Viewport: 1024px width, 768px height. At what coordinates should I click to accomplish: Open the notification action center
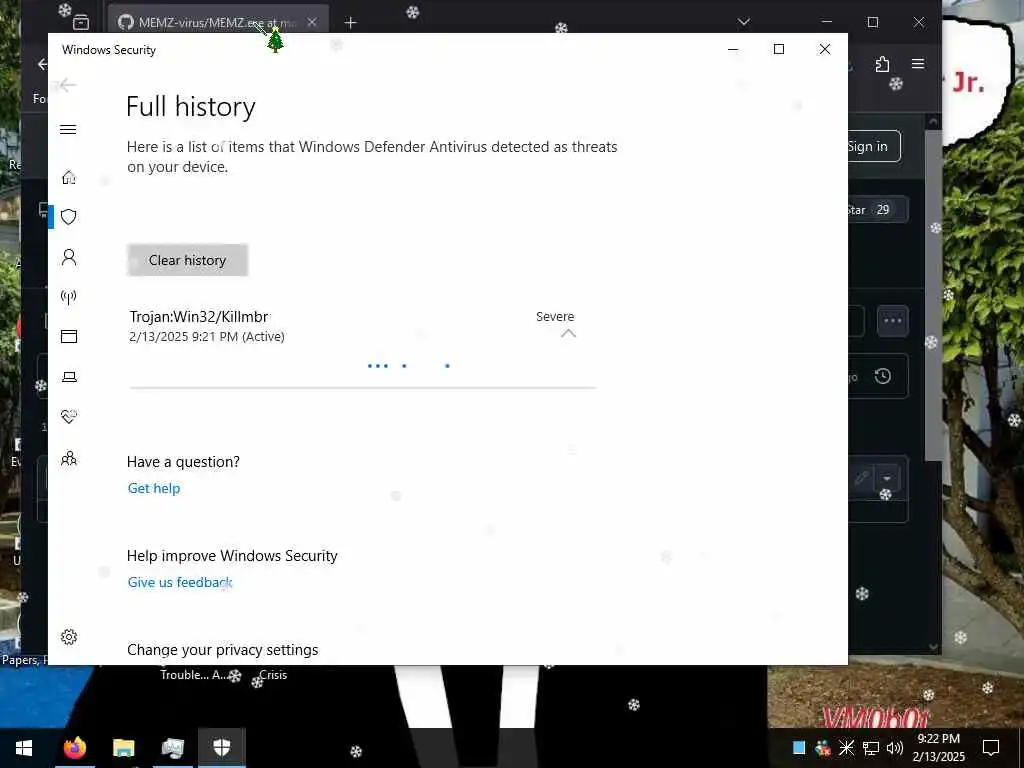pyautogui.click(x=991, y=748)
